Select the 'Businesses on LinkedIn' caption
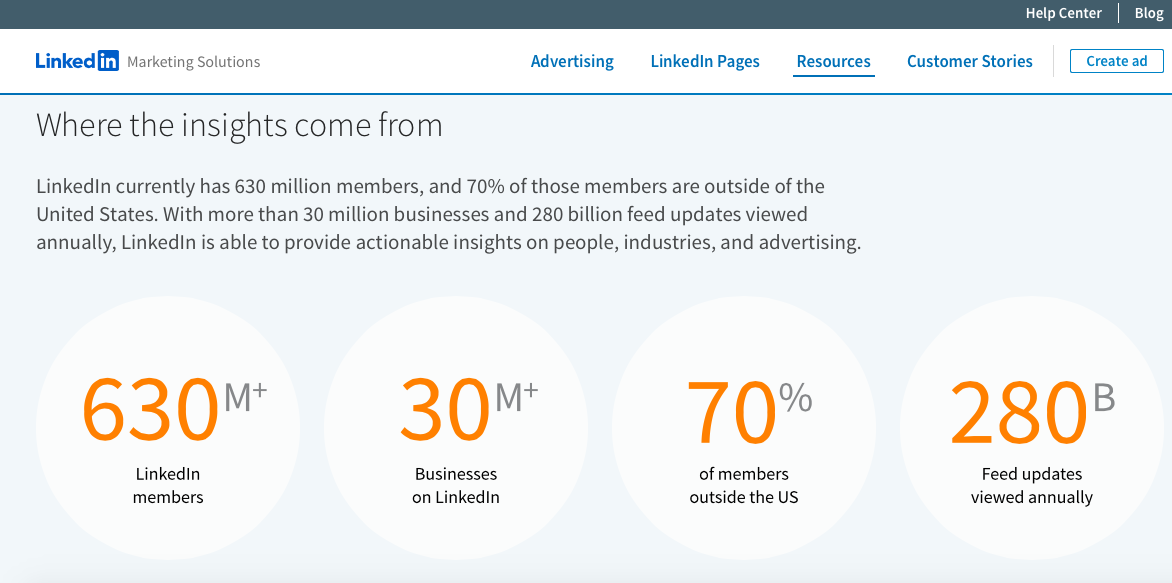 (x=456, y=486)
